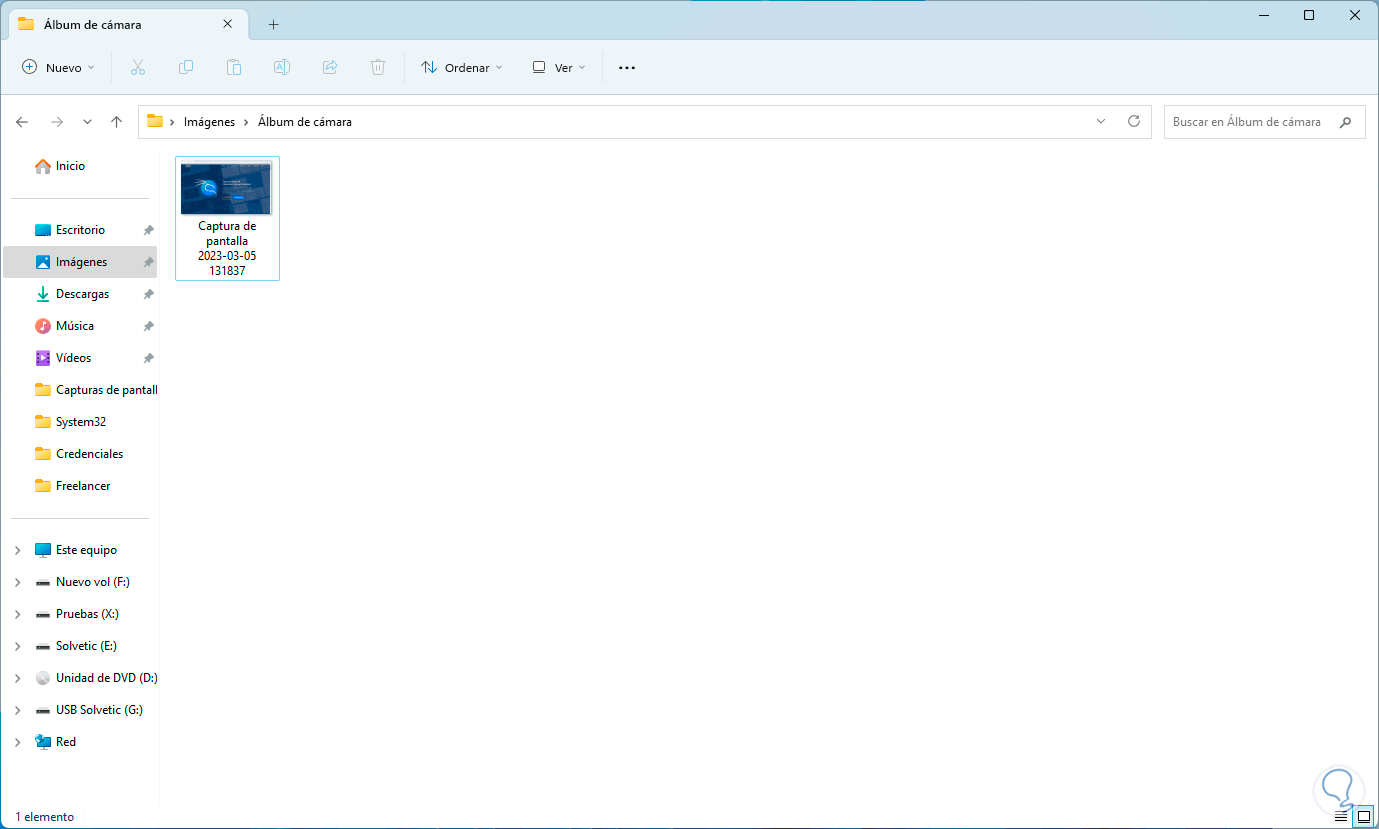Close the Álbum de cámara tab
This screenshot has width=1379, height=829.
click(x=228, y=23)
